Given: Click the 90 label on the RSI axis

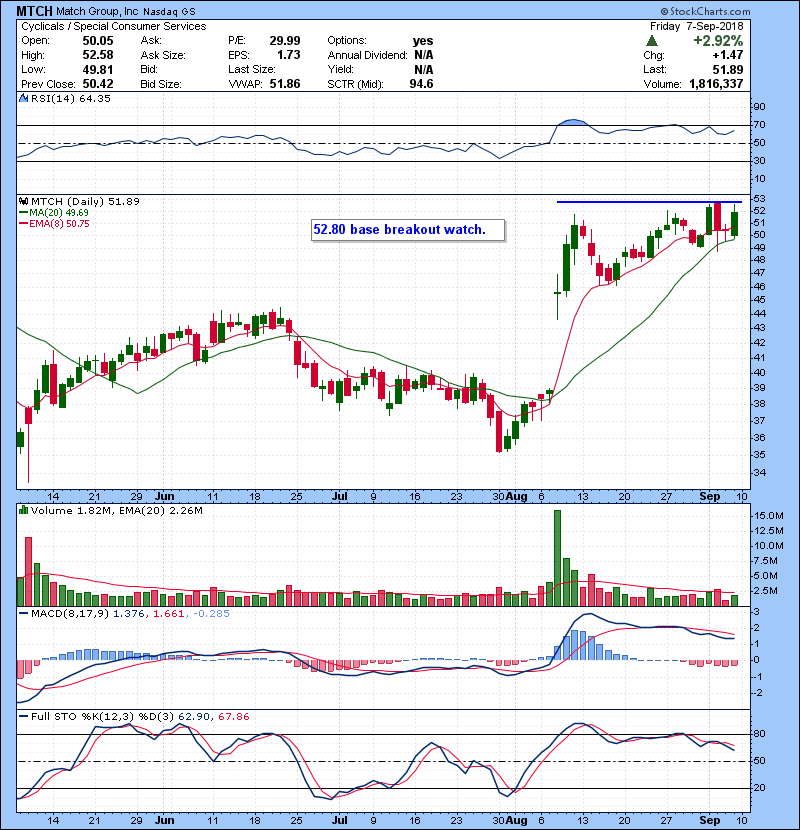Looking at the screenshot, I should (759, 106).
